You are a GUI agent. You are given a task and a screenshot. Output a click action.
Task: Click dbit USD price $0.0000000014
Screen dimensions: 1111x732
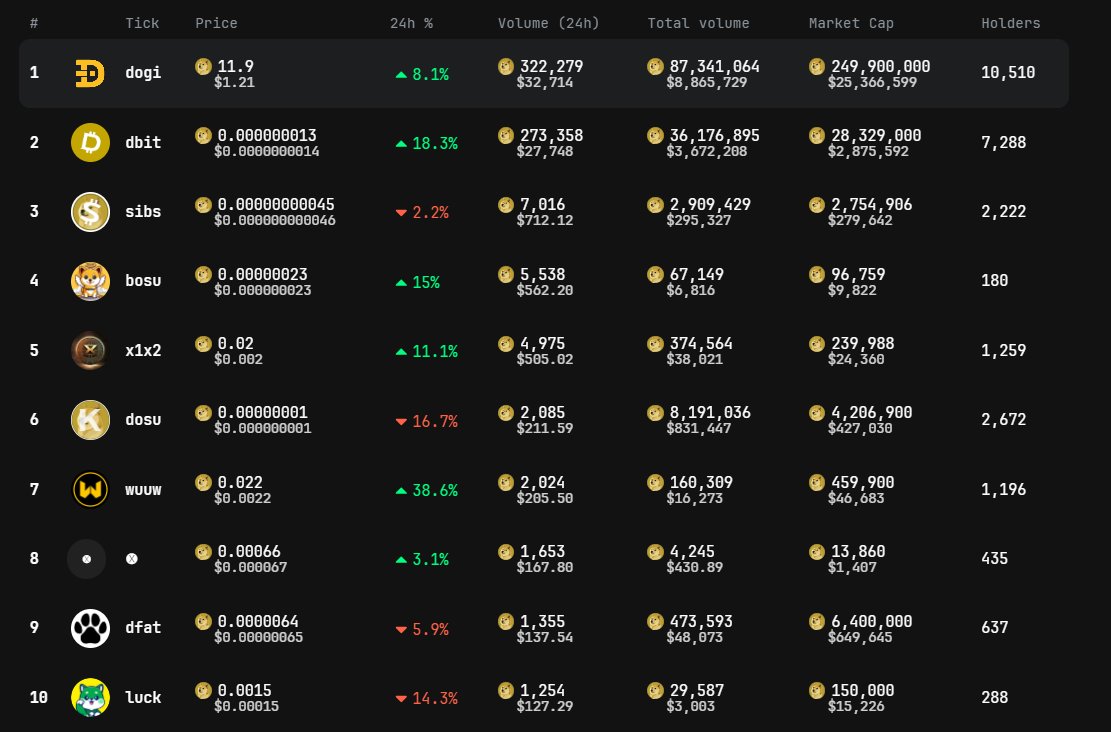pyautogui.click(x=266, y=152)
